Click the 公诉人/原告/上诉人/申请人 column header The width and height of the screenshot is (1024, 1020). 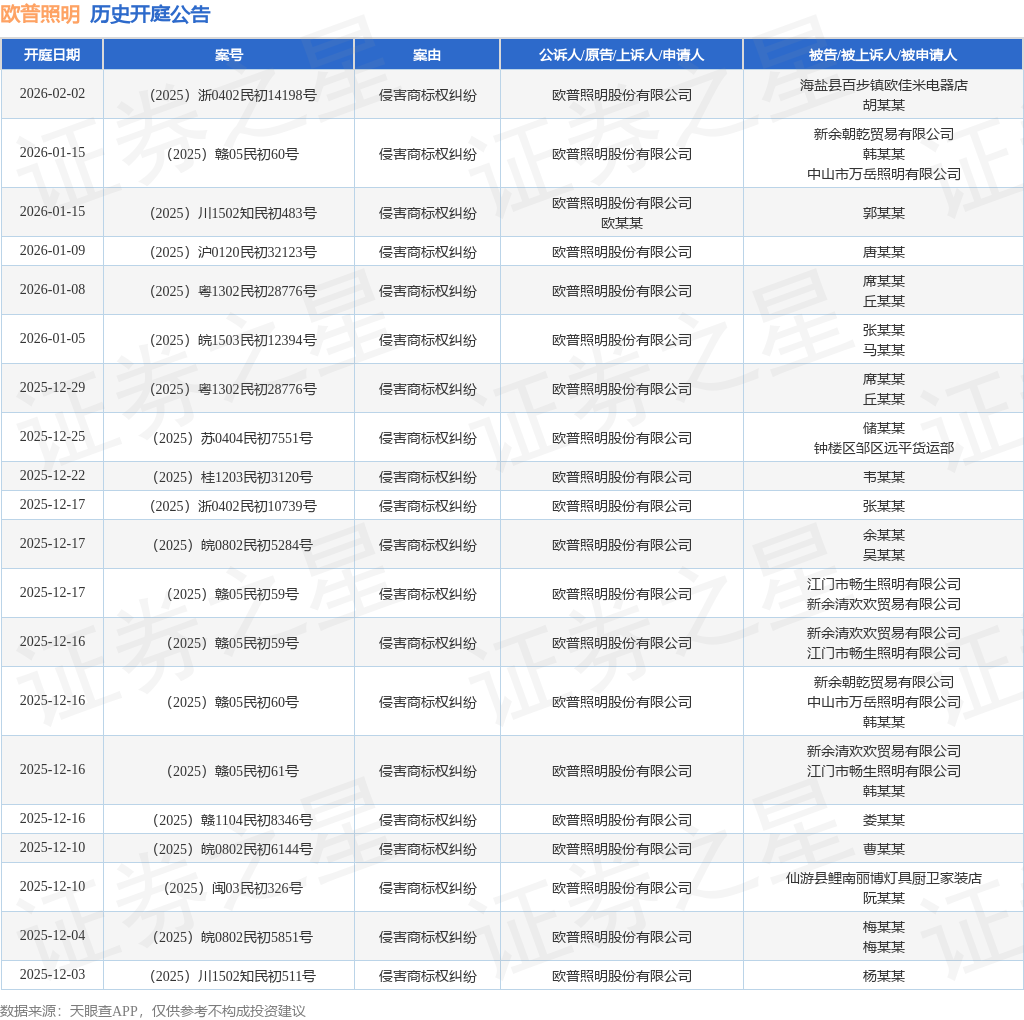[x=622, y=55]
